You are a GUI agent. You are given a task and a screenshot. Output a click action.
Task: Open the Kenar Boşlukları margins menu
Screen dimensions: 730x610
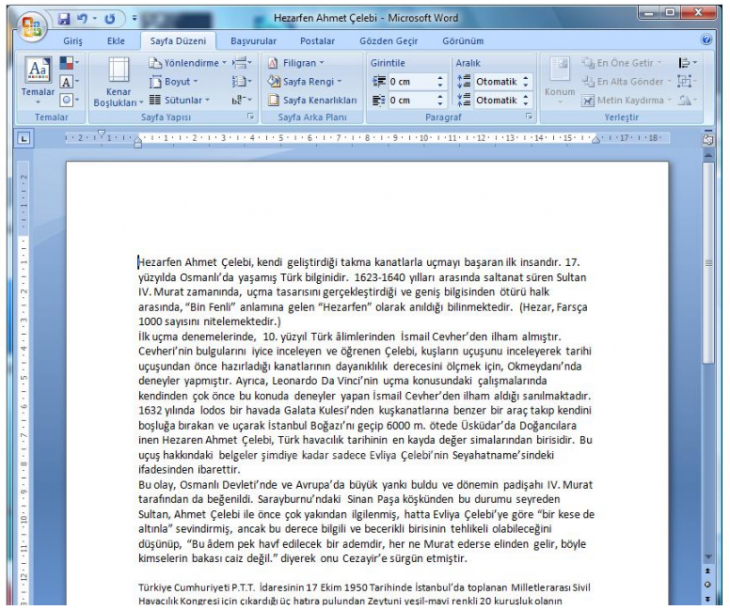(x=118, y=81)
